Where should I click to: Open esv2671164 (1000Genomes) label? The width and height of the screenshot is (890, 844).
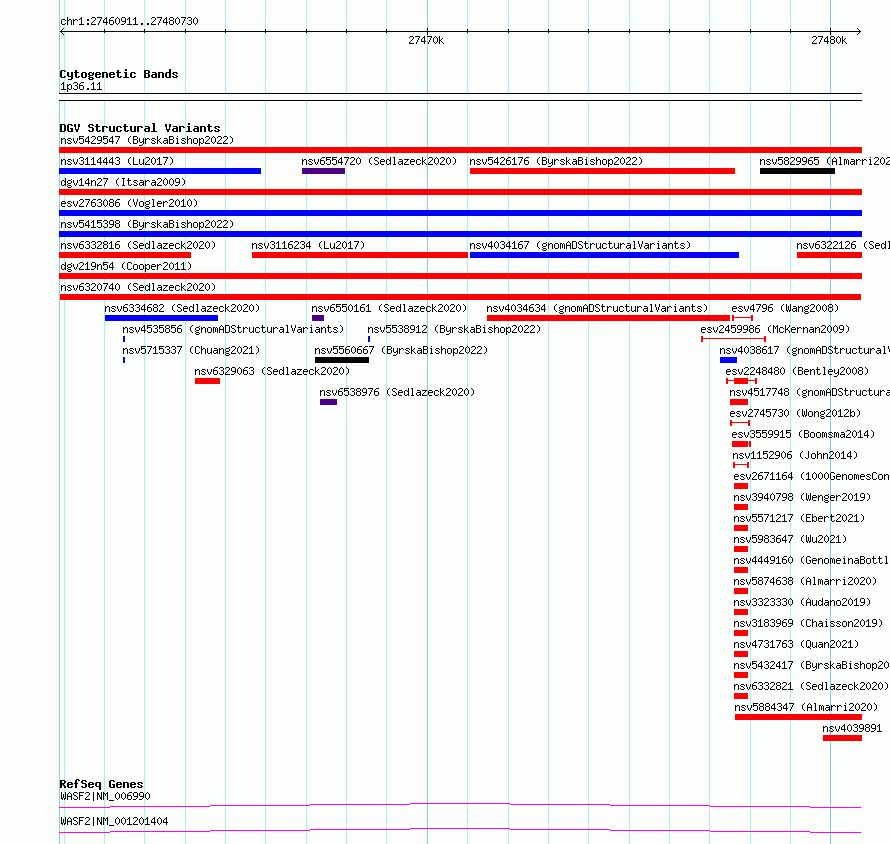pyautogui.click(x=811, y=476)
